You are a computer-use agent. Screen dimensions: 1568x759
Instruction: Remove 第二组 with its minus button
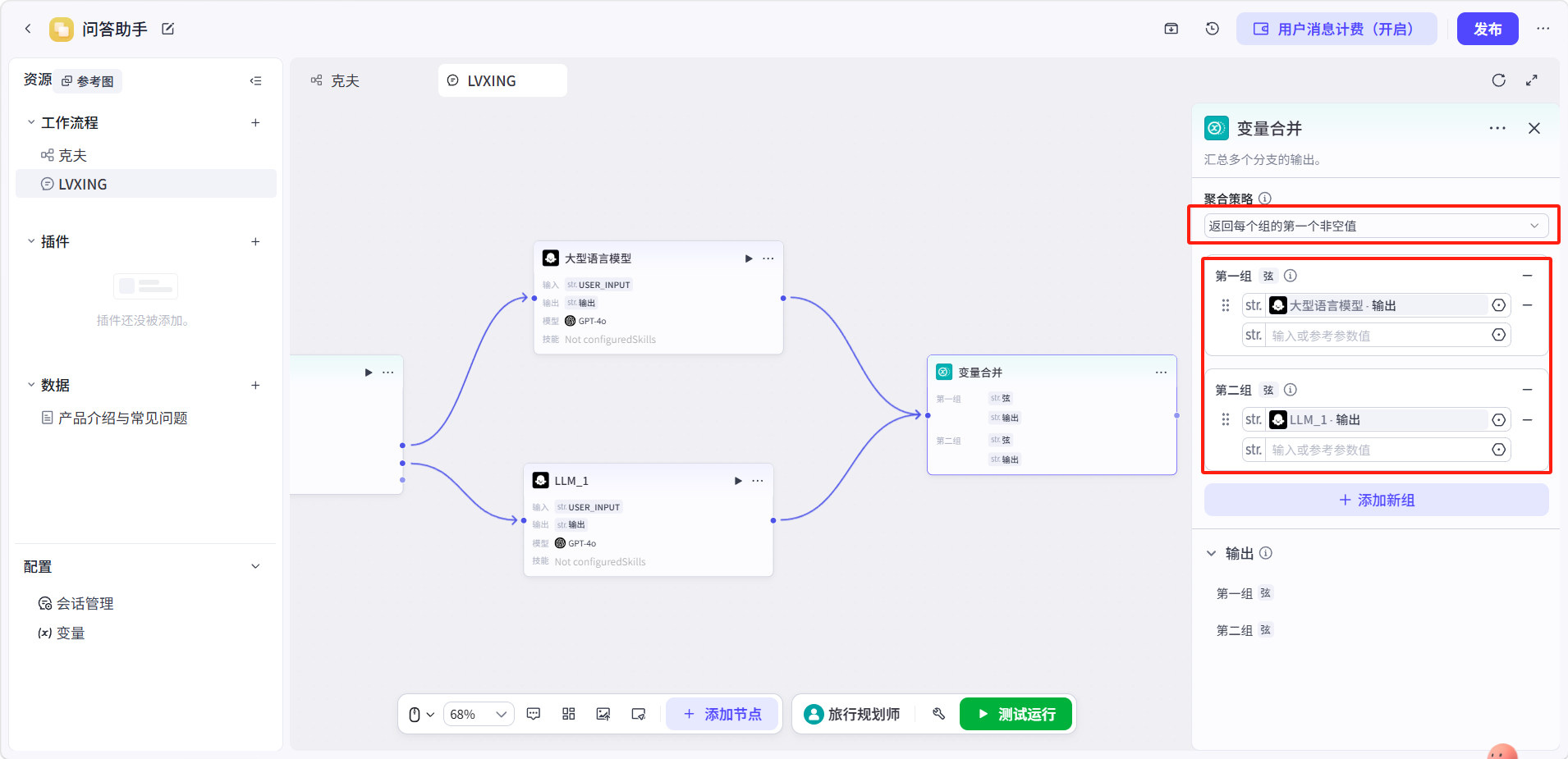(x=1527, y=390)
